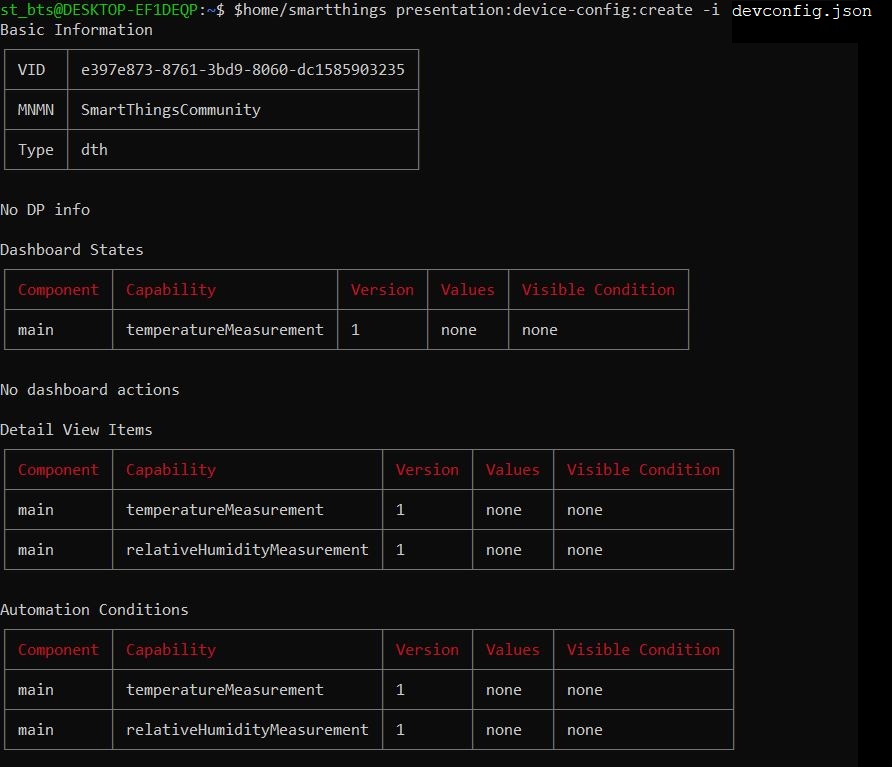The width and height of the screenshot is (892, 767).
Task: Click Visible Condition header in Automation Conditions
Action: click(x=643, y=649)
